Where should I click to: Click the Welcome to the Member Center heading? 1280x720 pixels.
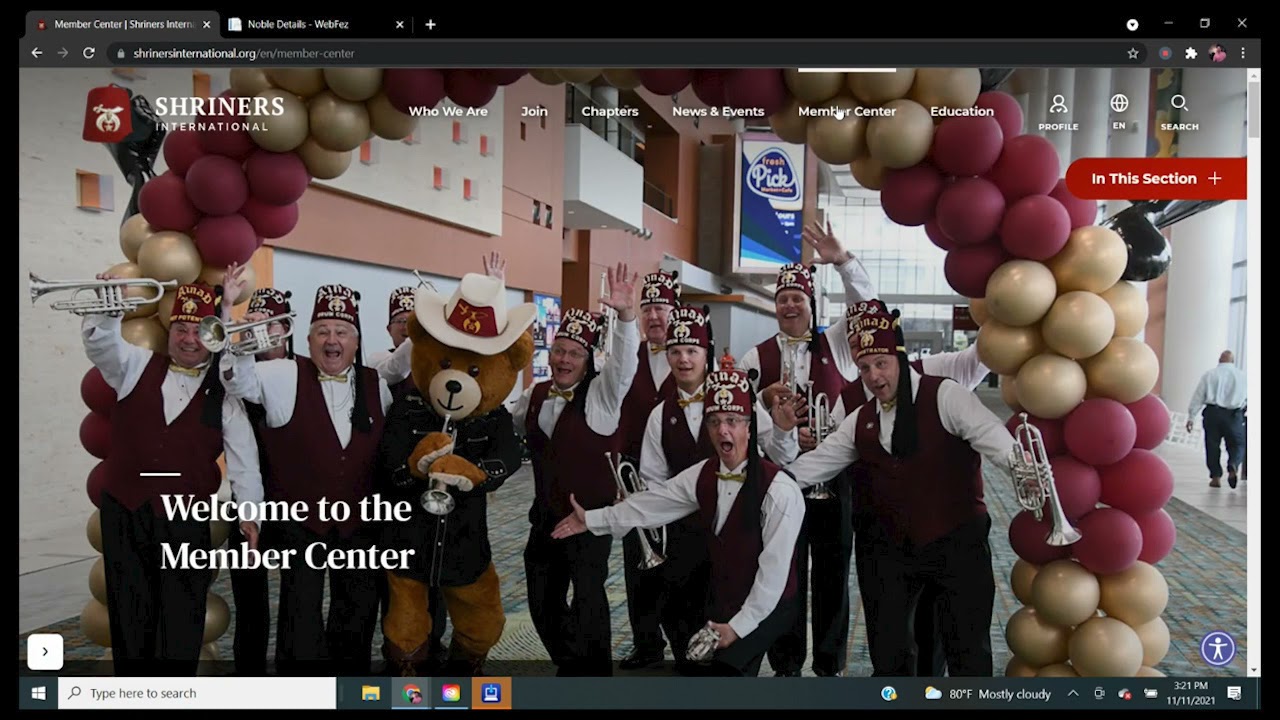click(287, 532)
